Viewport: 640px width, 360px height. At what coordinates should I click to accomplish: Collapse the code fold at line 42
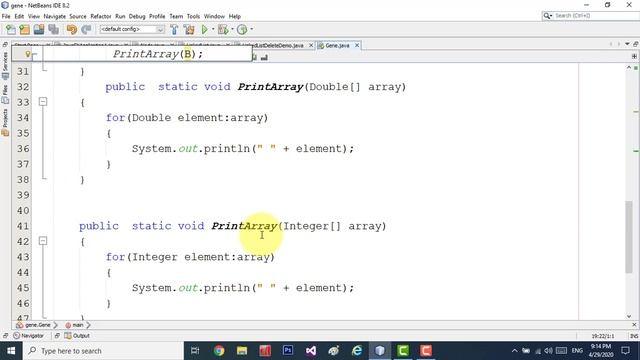(43, 241)
